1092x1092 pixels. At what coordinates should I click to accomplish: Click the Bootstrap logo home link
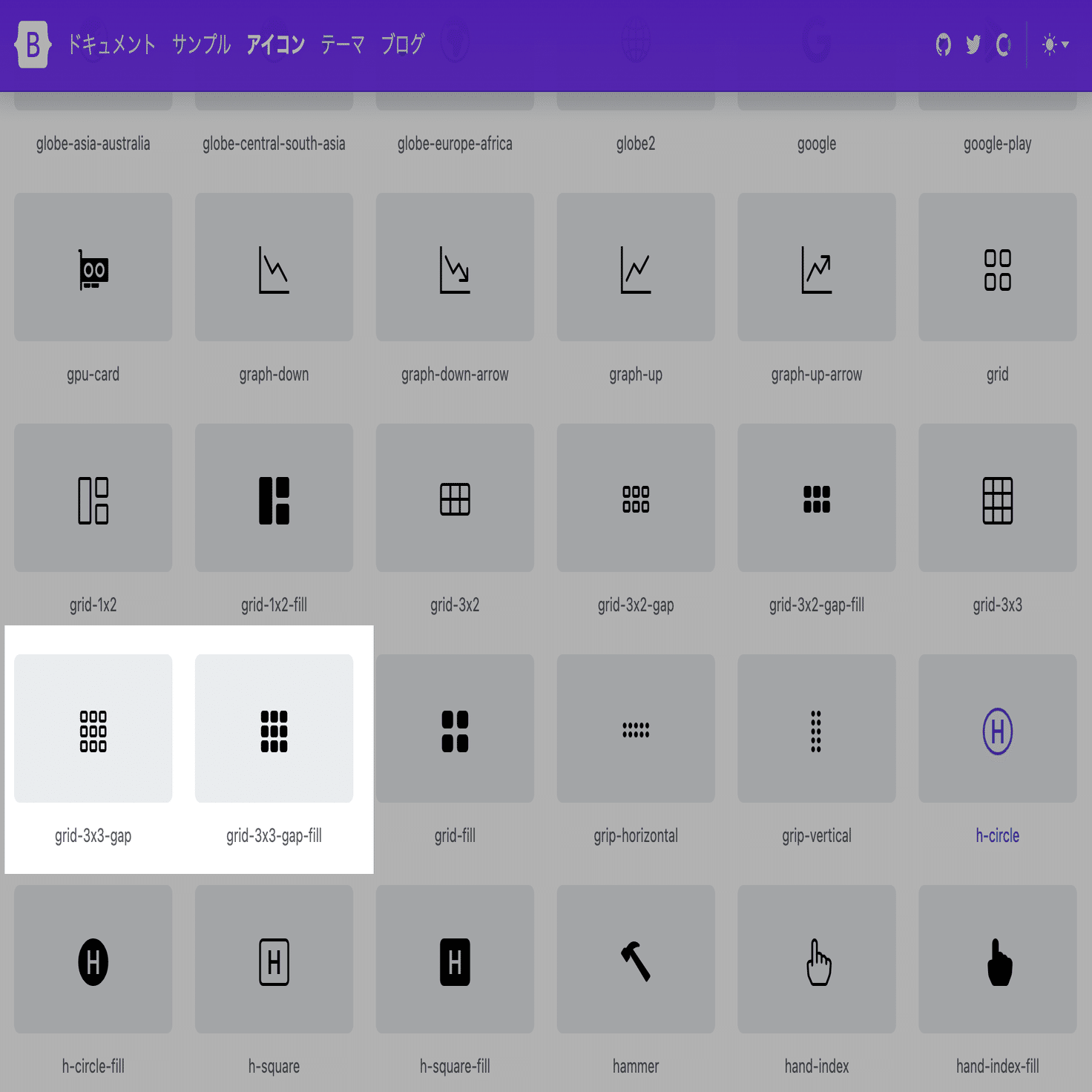tap(33, 45)
